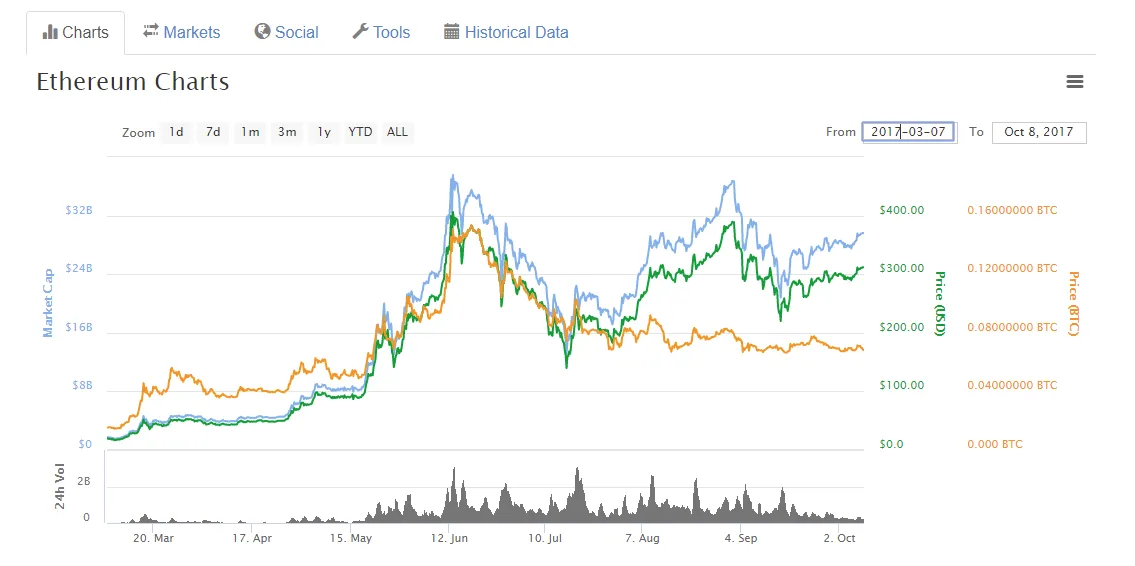Set zoom range to YTD

point(360,132)
